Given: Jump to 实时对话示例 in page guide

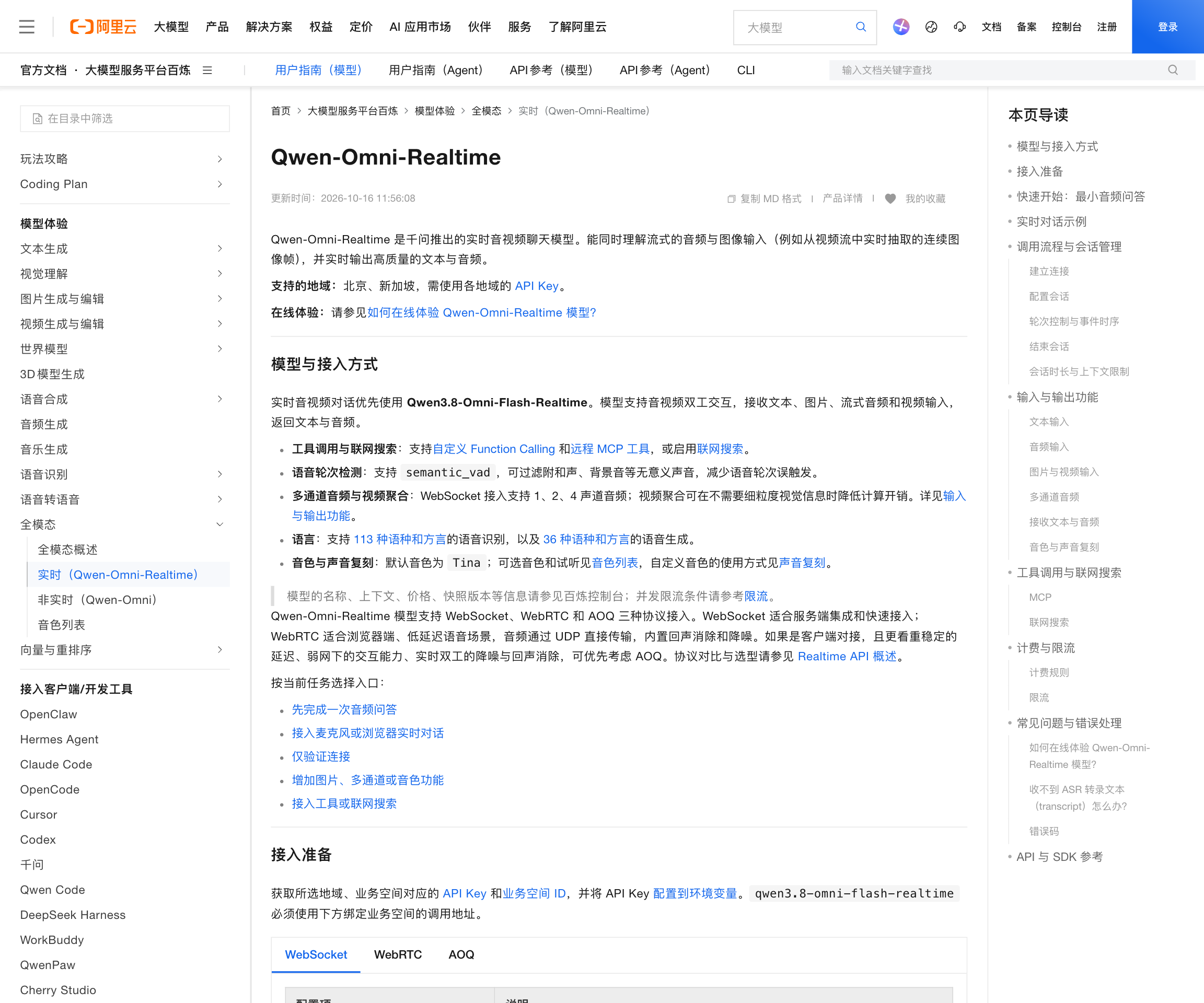Looking at the screenshot, I should [1051, 222].
